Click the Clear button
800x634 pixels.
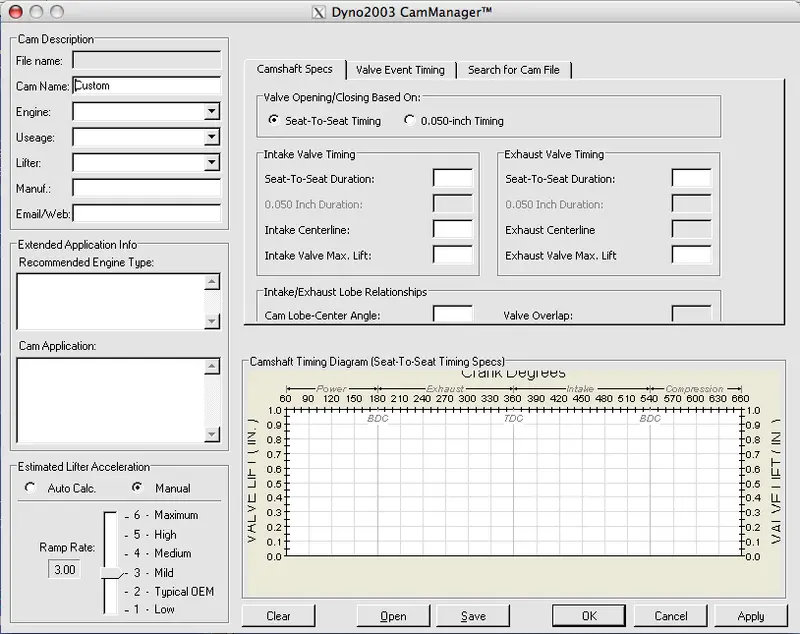[x=278, y=616]
